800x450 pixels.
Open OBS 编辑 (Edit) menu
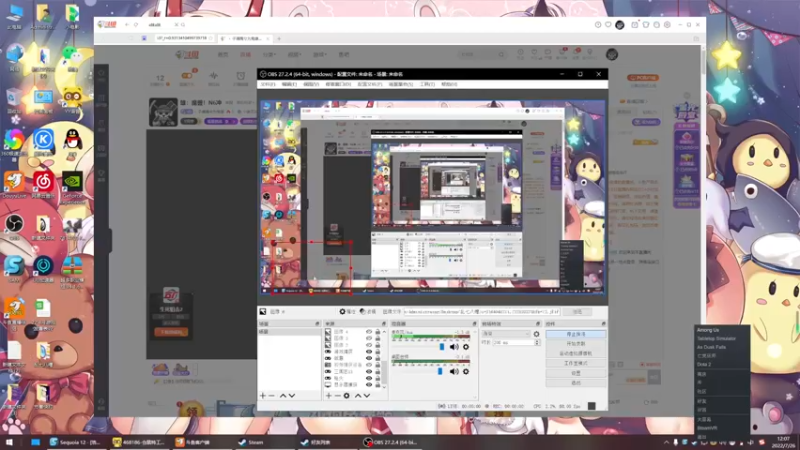click(289, 84)
